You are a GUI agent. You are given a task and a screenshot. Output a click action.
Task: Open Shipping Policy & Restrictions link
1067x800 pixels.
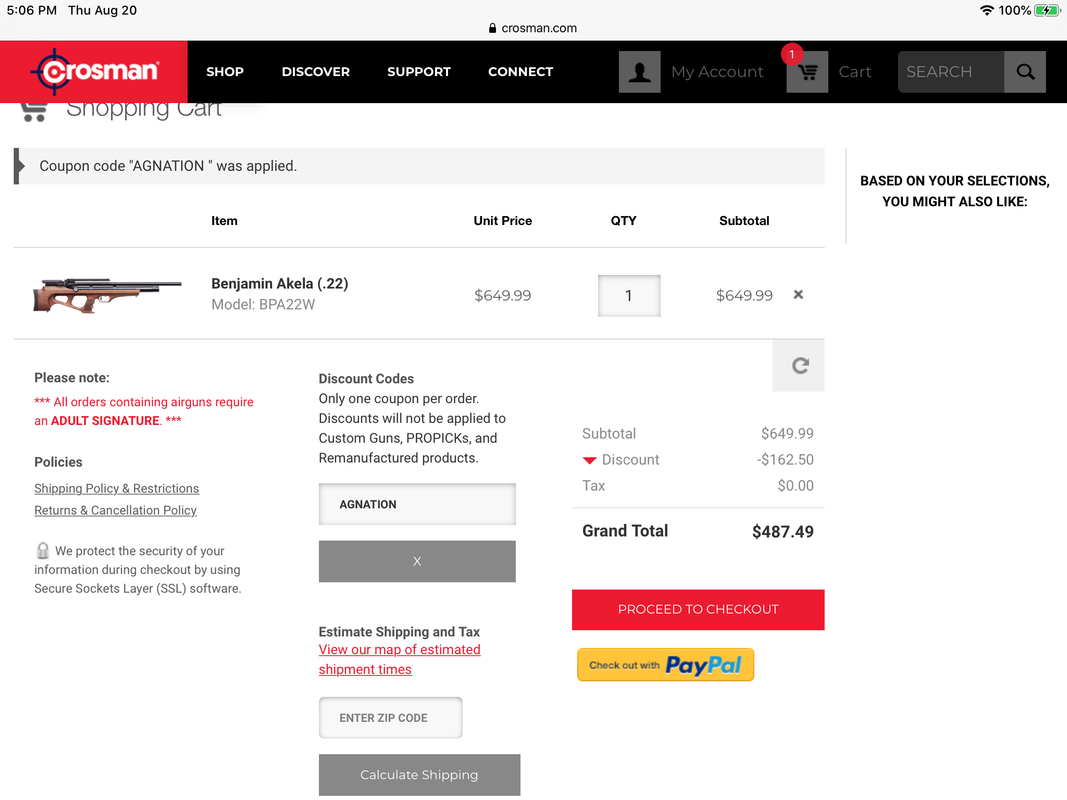click(116, 488)
